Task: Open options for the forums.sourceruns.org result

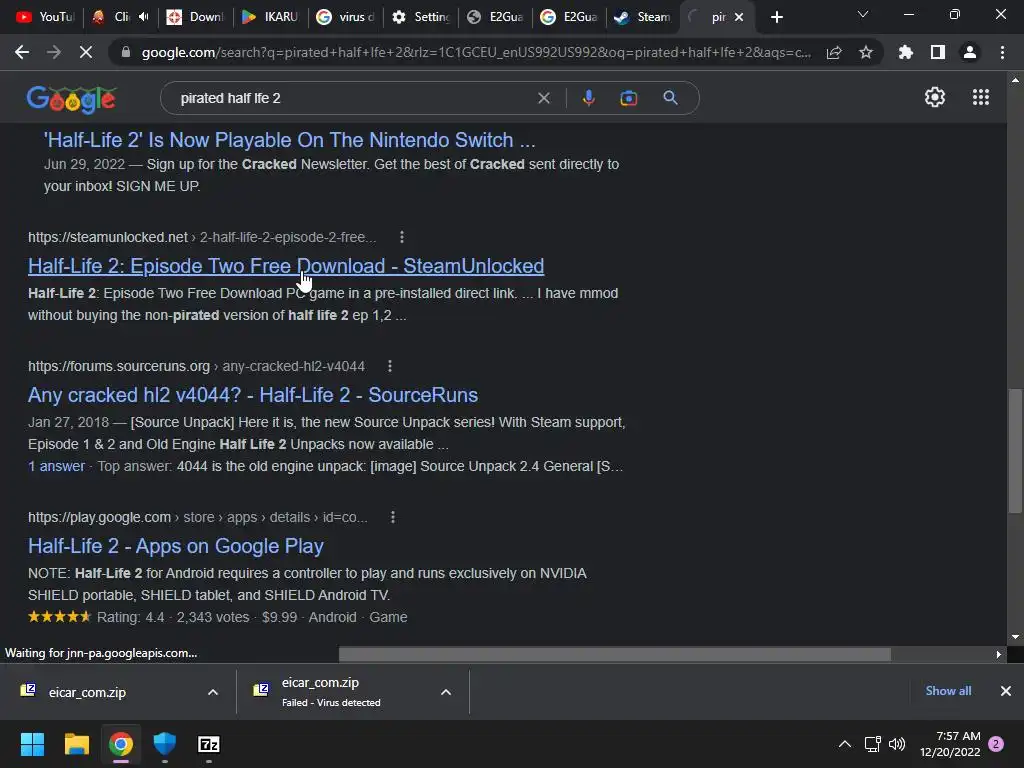Action: pos(390,366)
